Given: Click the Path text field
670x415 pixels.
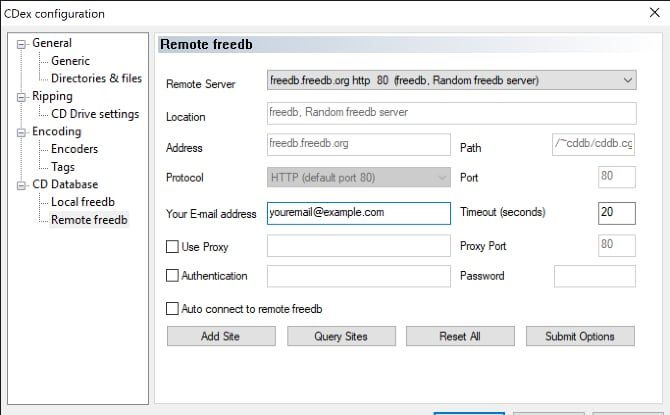Looking at the screenshot, I should tap(594, 144).
